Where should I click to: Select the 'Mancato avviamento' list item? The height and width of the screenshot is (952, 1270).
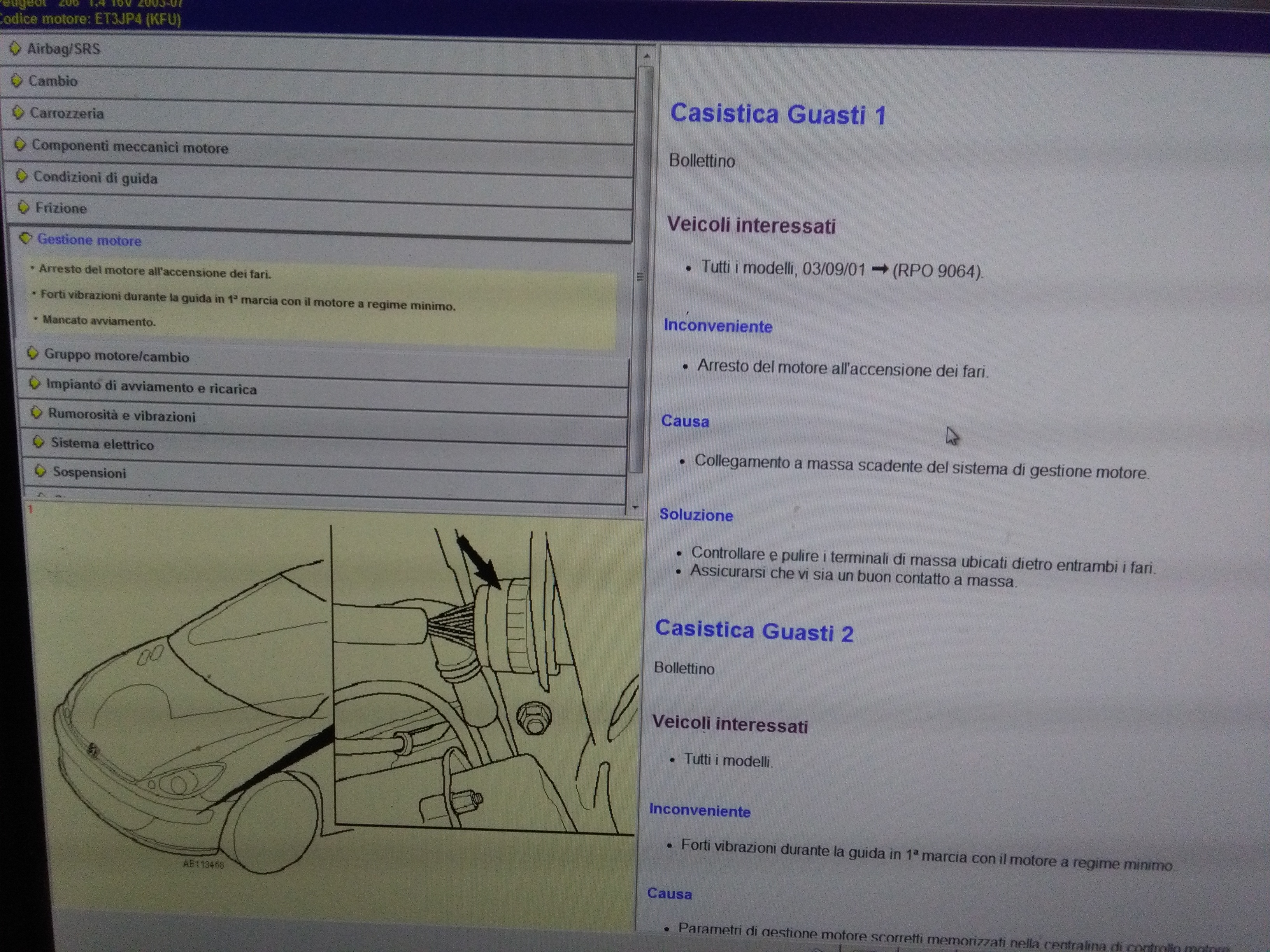click(x=99, y=321)
